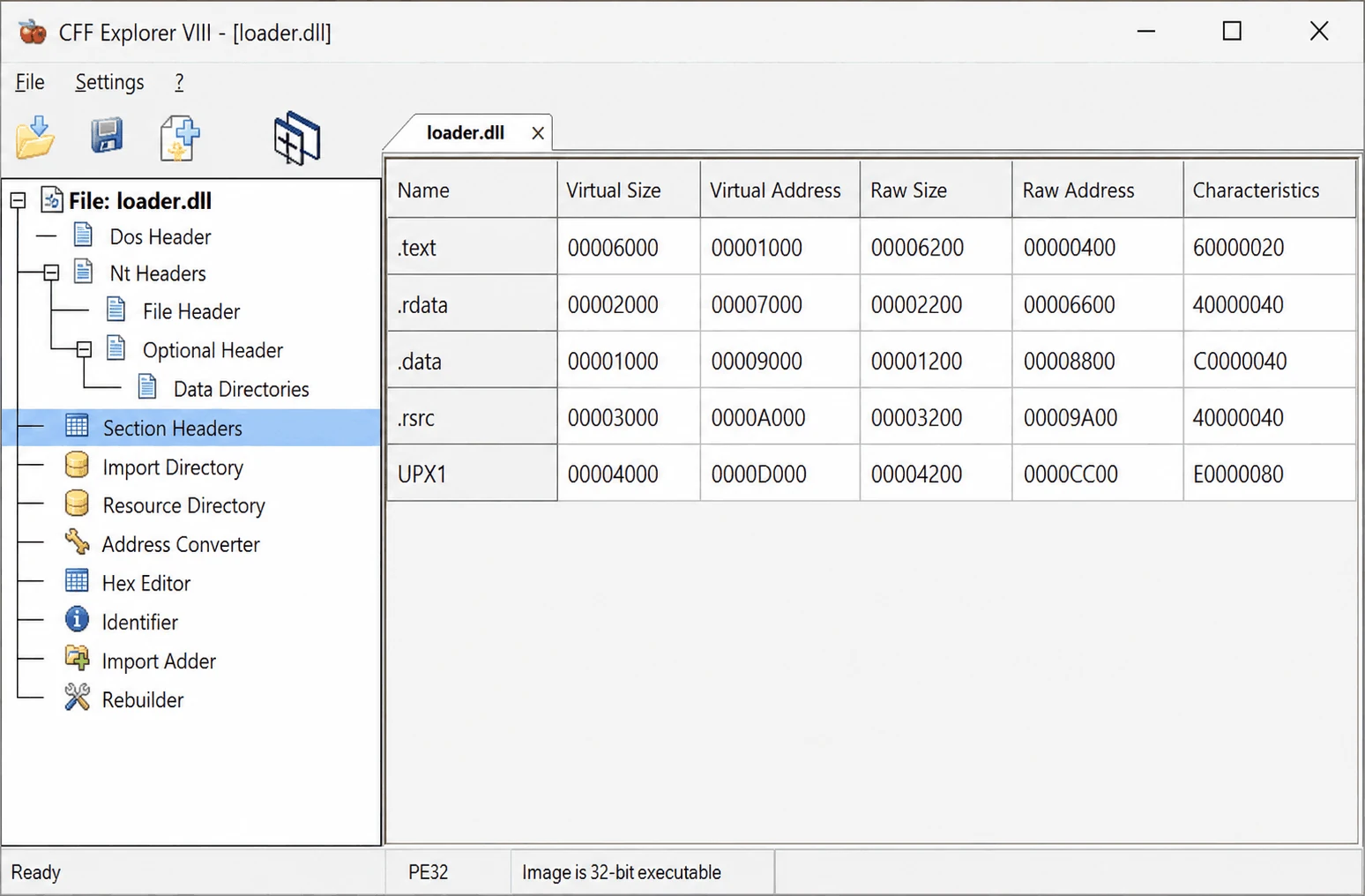Close the loader.dll tab

tap(538, 133)
